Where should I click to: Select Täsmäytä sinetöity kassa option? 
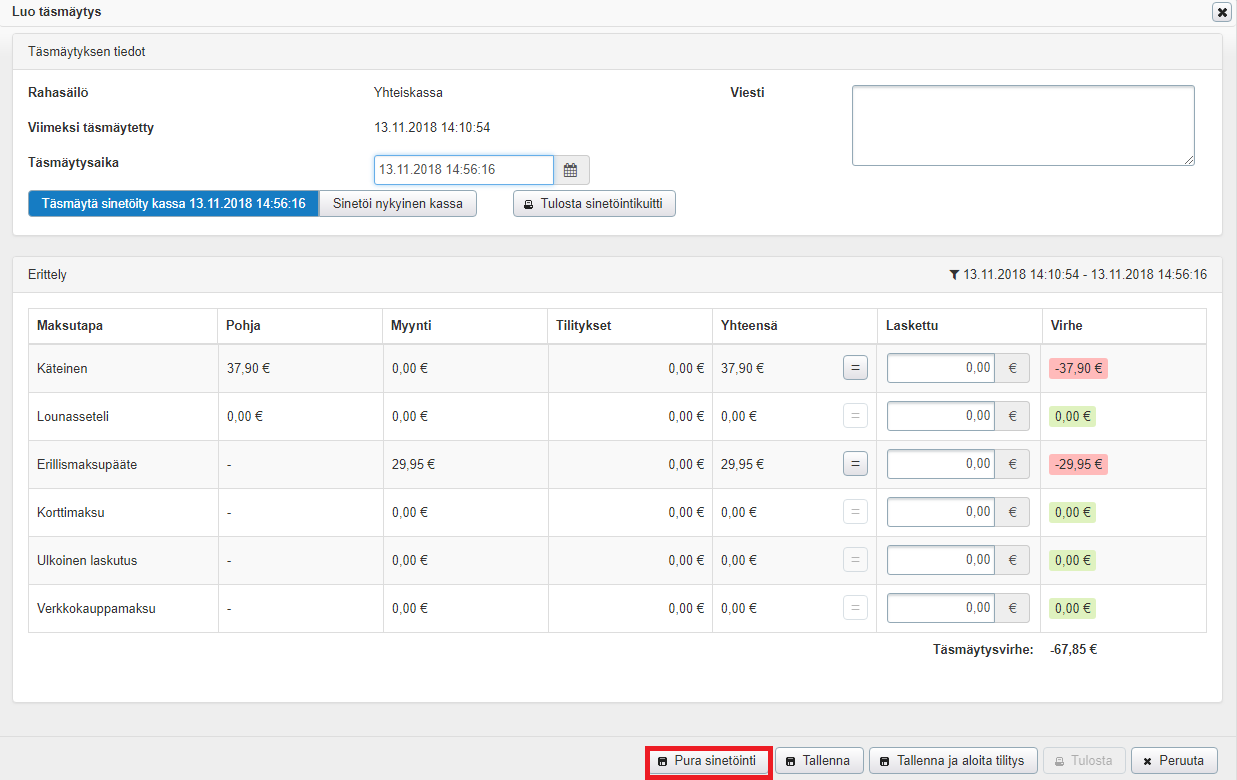pyautogui.click(x=173, y=204)
